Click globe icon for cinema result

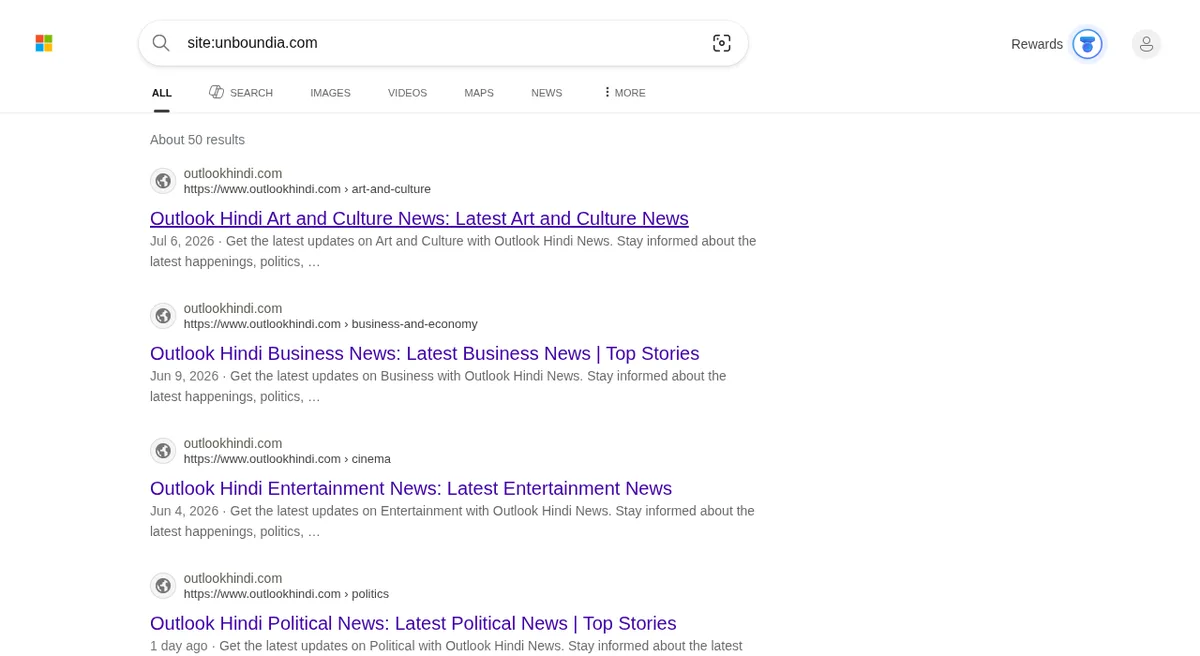(x=163, y=451)
